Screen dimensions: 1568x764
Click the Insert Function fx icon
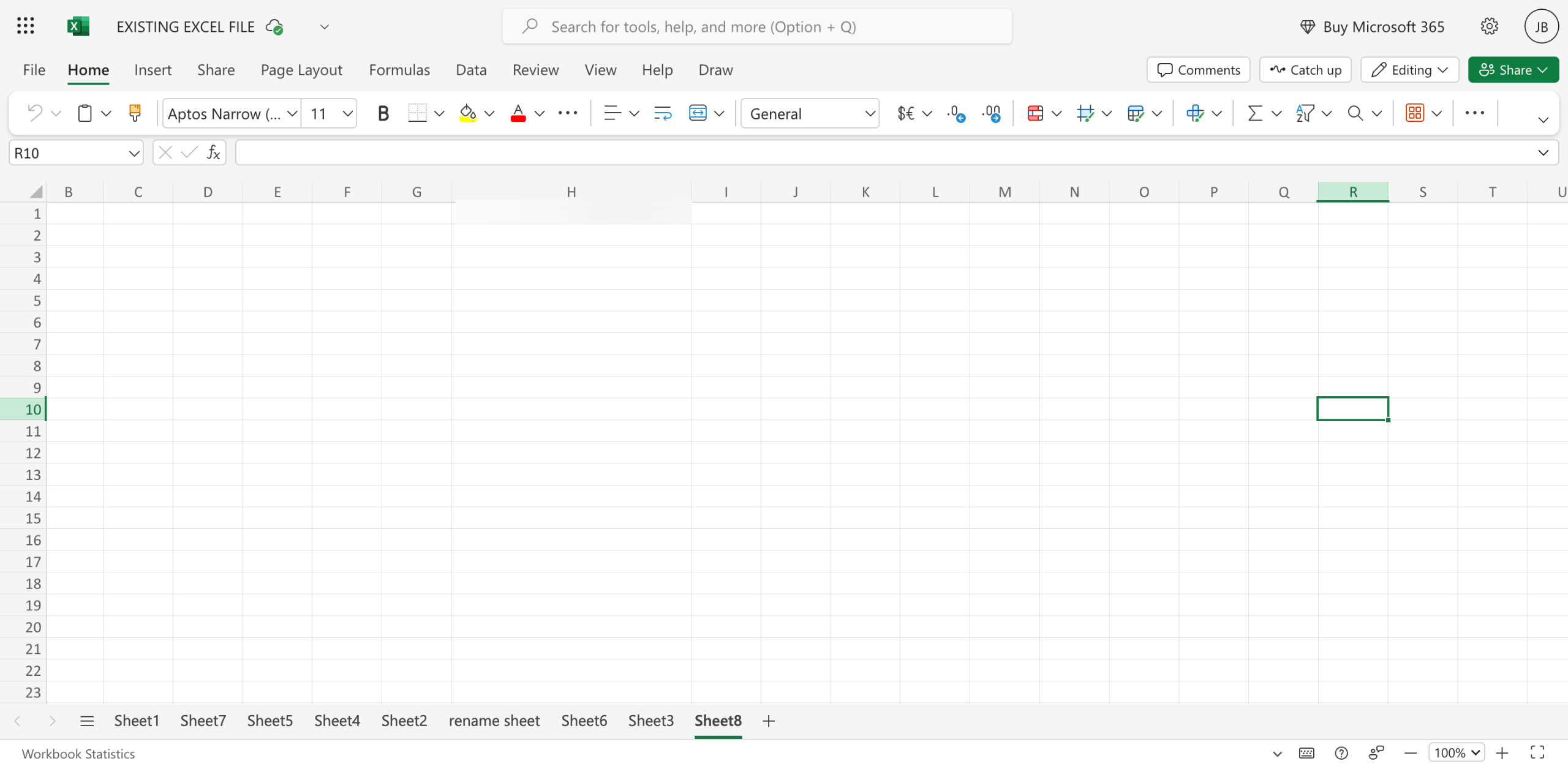pyautogui.click(x=213, y=152)
